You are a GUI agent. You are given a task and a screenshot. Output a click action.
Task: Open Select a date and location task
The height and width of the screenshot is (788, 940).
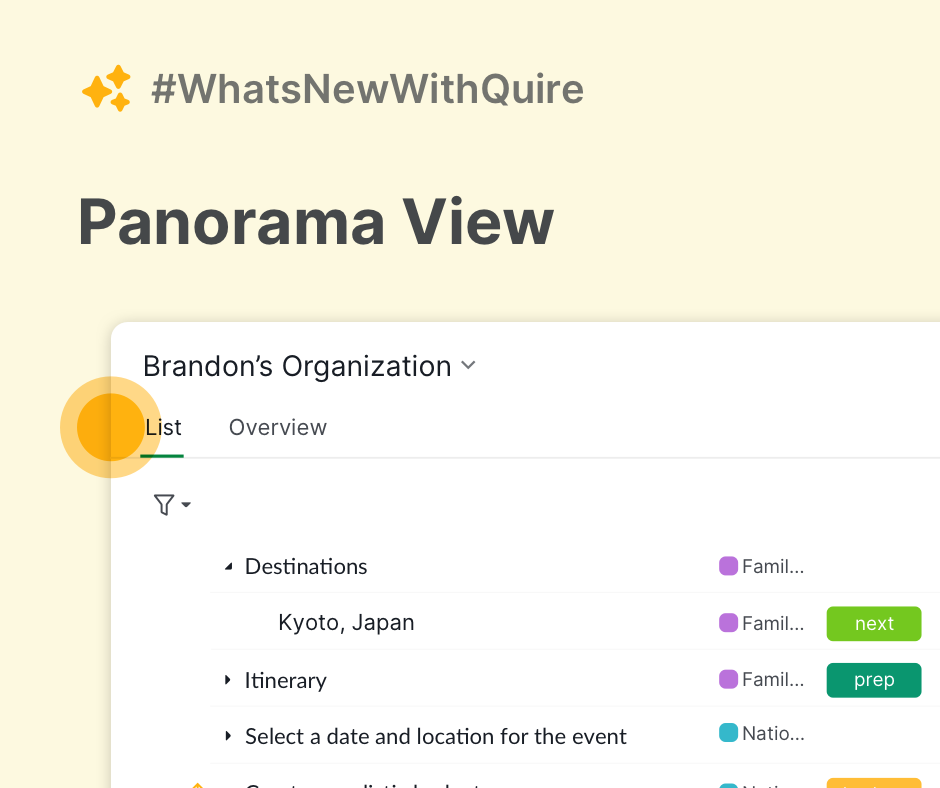click(435, 736)
